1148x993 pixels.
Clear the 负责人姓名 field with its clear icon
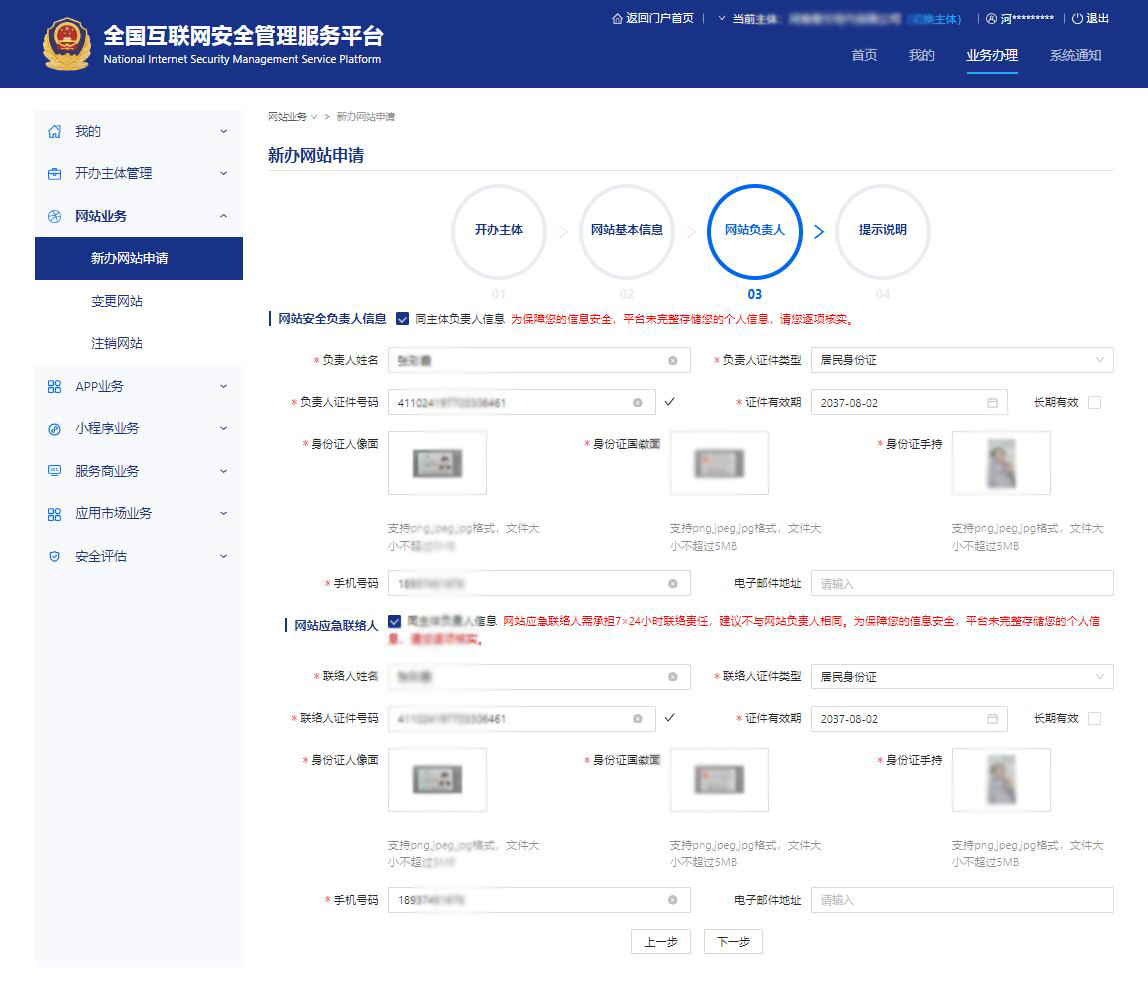(672, 360)
